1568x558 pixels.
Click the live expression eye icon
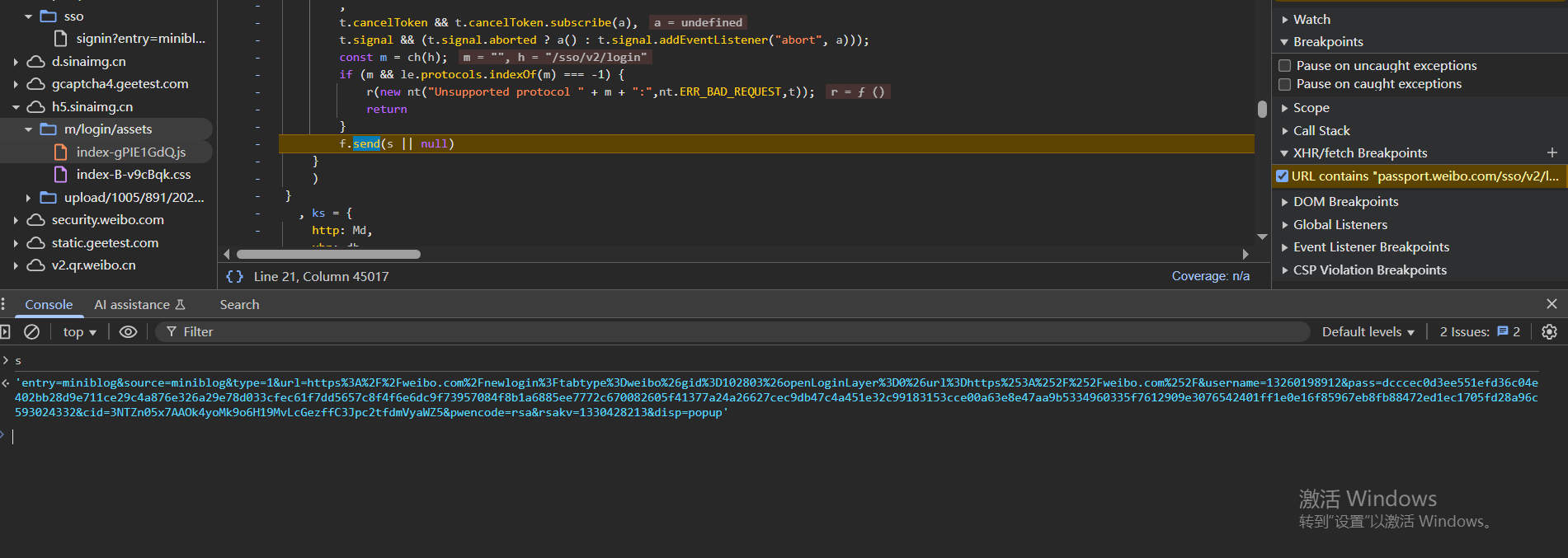pyautogui.click(x=128, y=332)
